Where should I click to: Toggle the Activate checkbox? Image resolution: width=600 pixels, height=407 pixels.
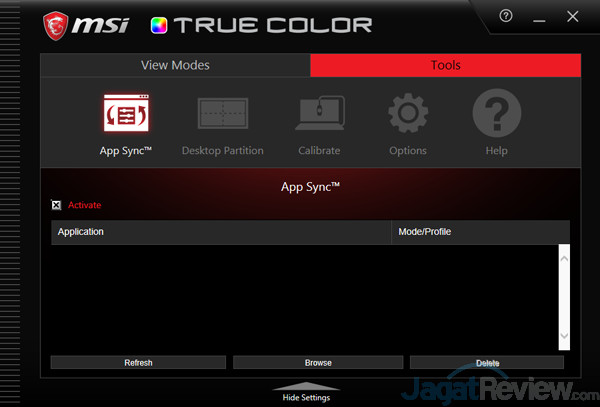point(56,205)
